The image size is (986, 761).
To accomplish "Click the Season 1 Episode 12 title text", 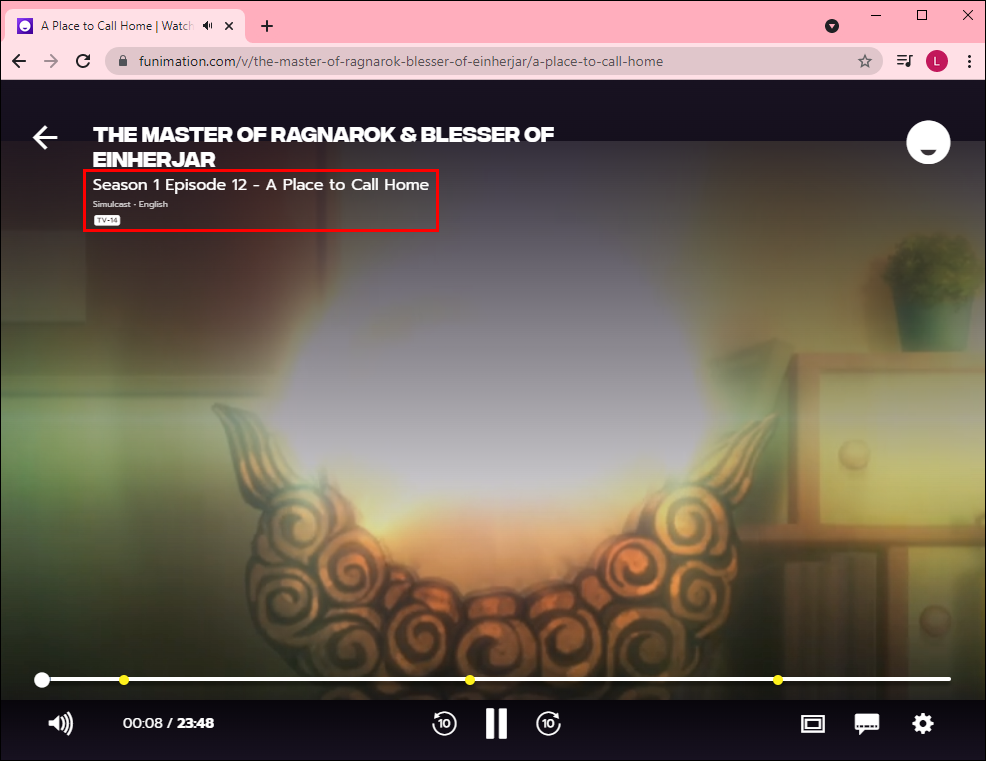I will pos(260,184).
